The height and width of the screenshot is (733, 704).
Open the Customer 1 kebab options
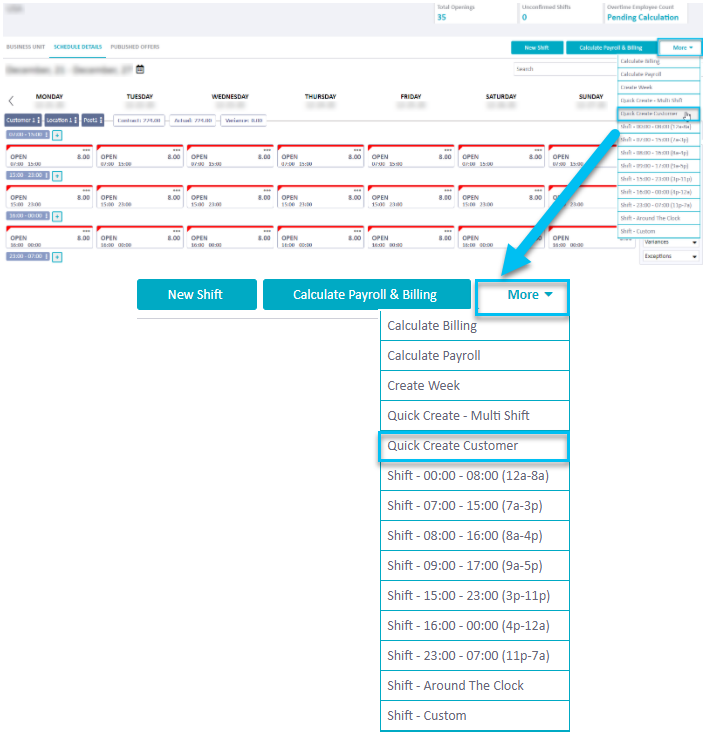pyautogui.click(x=38, y=120)
